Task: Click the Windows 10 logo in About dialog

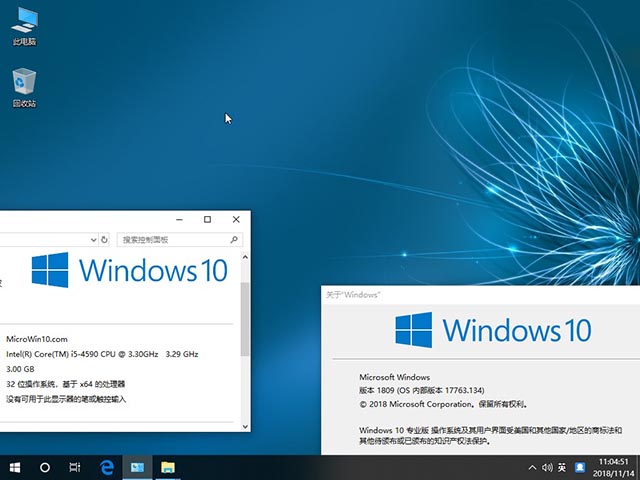Action: (x=493, y=330)
